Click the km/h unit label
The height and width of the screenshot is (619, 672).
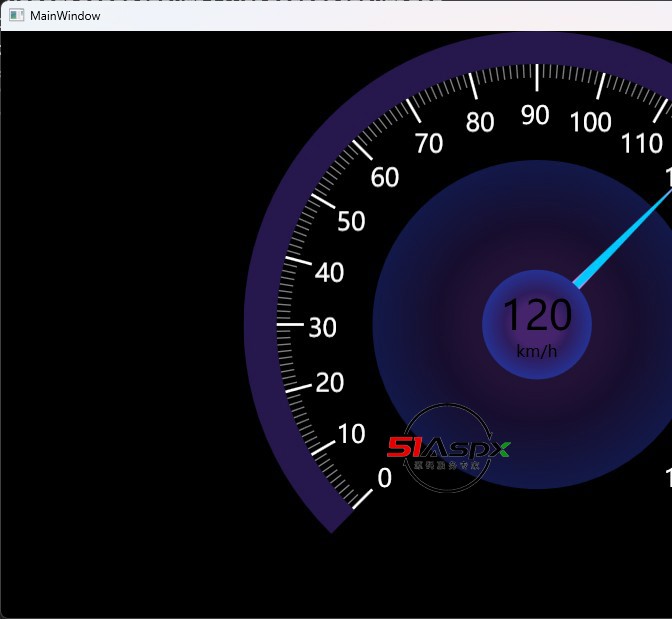click(537, 350)
